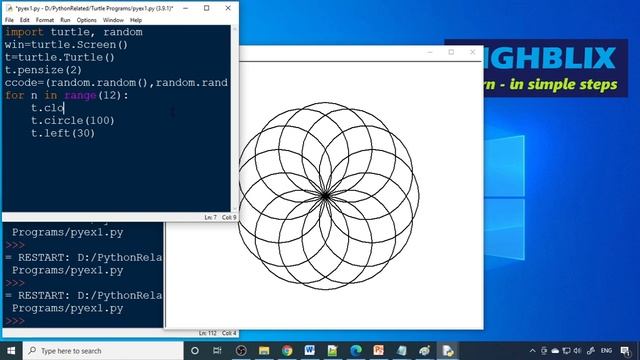640x360 pixels.
Task: Close the pyex1.py editor window
Action: point(228,8)
